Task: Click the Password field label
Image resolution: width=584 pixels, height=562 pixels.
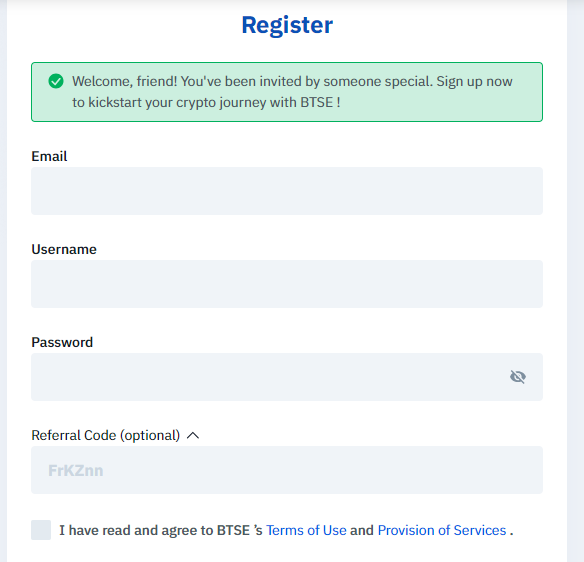Action: (x=62, y=342)
